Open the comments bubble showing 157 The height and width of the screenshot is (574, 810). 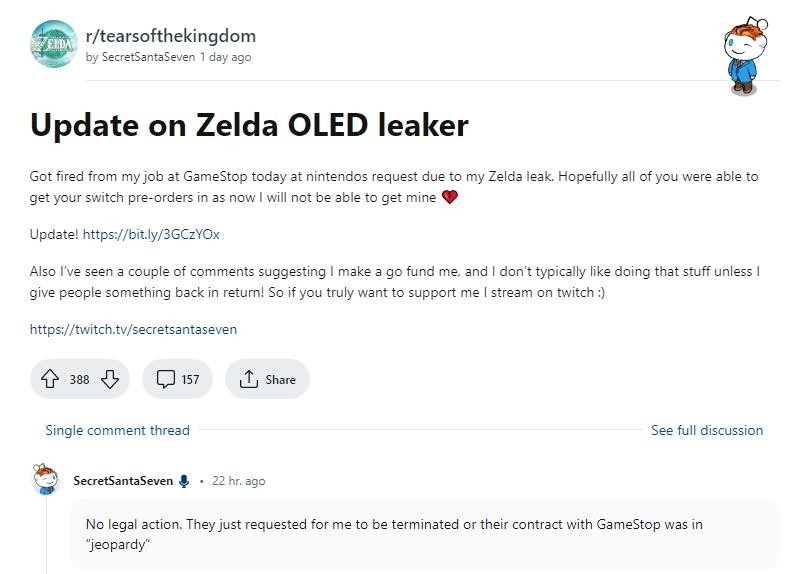point(177,379)
